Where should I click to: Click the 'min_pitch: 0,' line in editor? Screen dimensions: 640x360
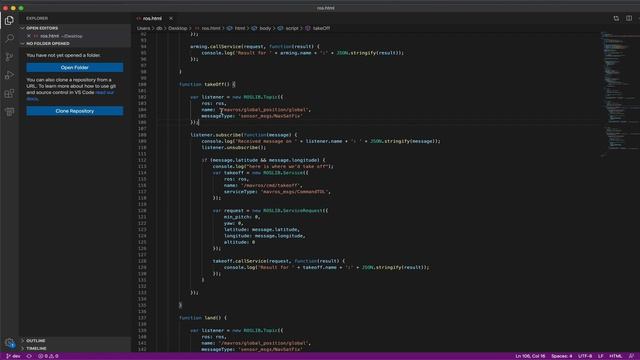coord(242,217)
